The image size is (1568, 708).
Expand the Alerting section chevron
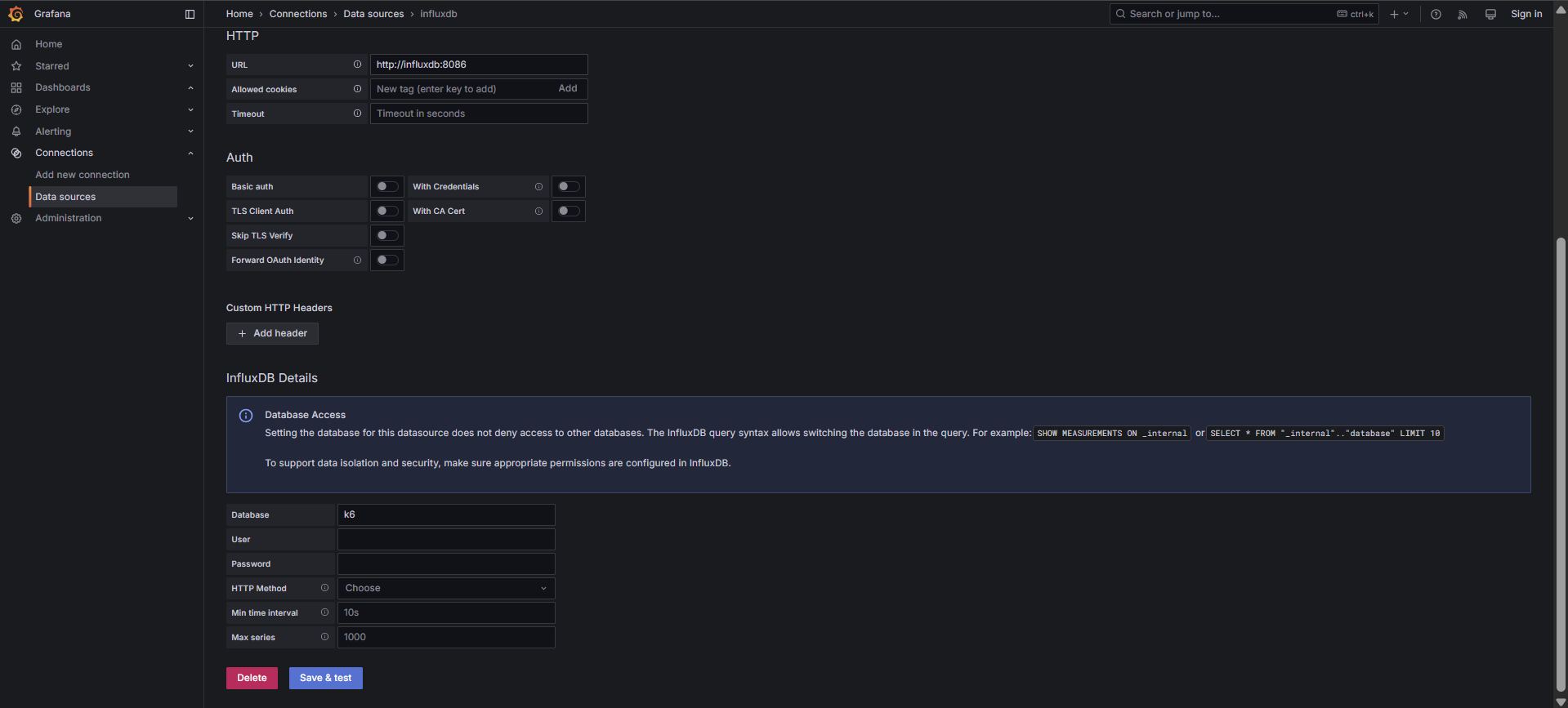[190, 131]
